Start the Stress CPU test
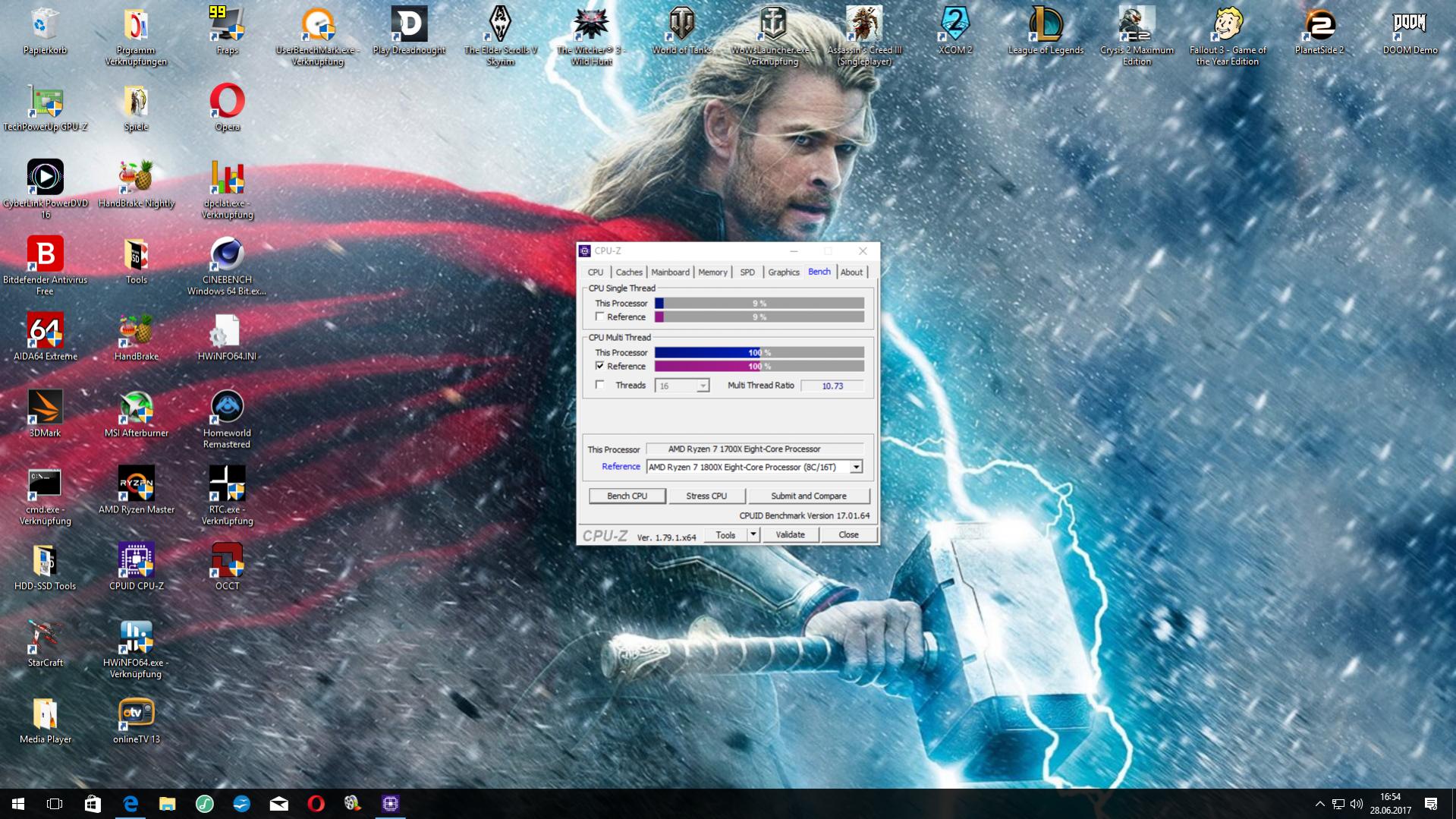 coord(706,496)
